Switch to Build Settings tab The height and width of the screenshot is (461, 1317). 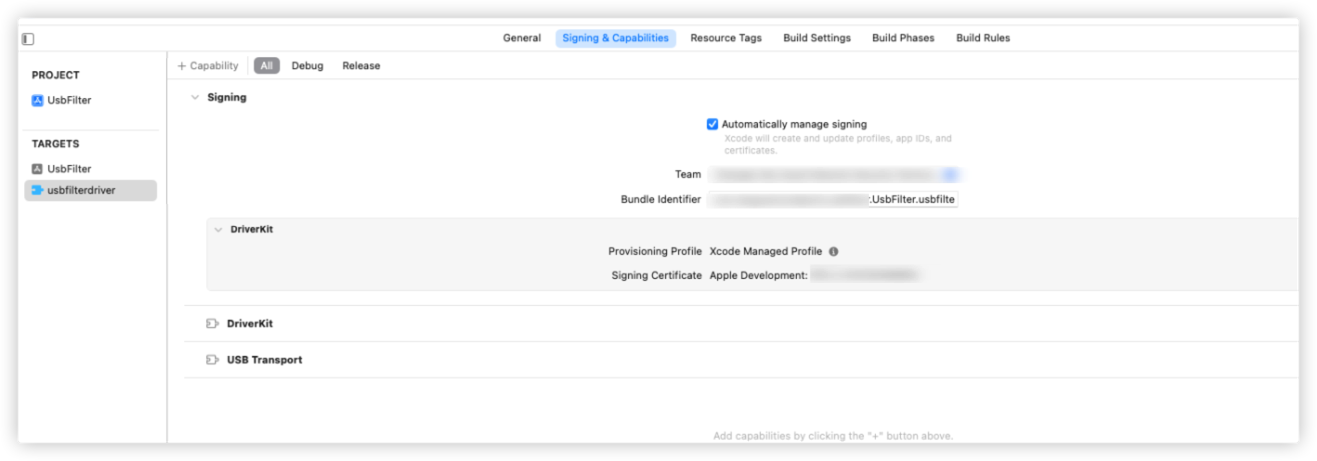[817, 38]
